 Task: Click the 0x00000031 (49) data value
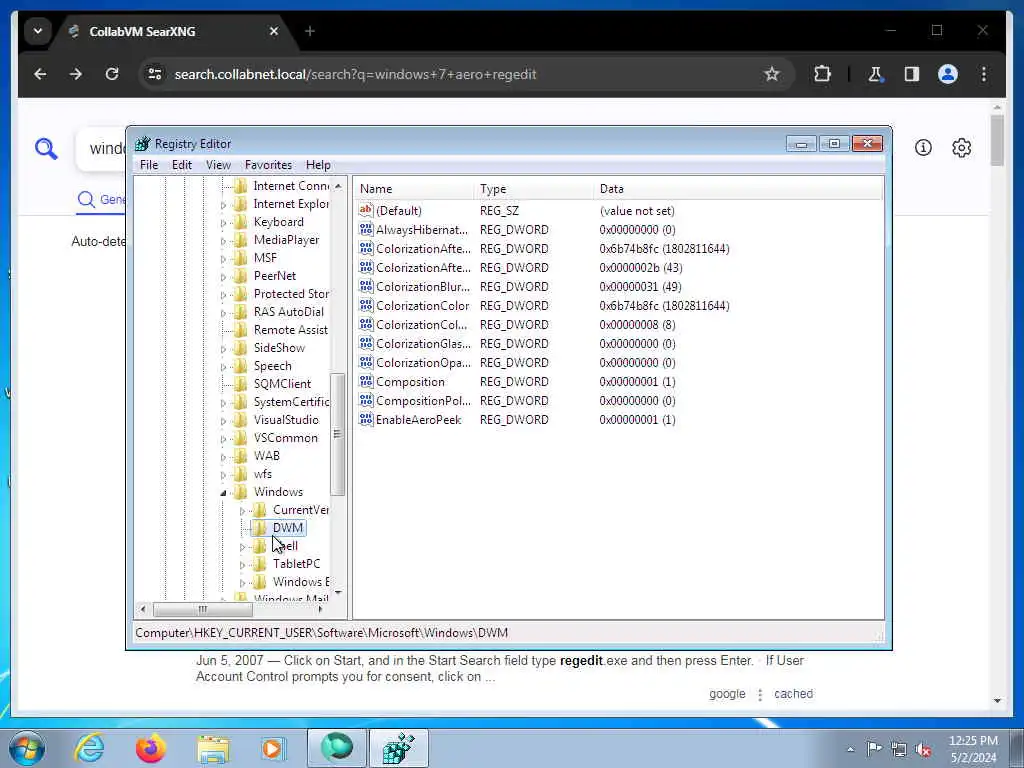(x=640, y=287)
